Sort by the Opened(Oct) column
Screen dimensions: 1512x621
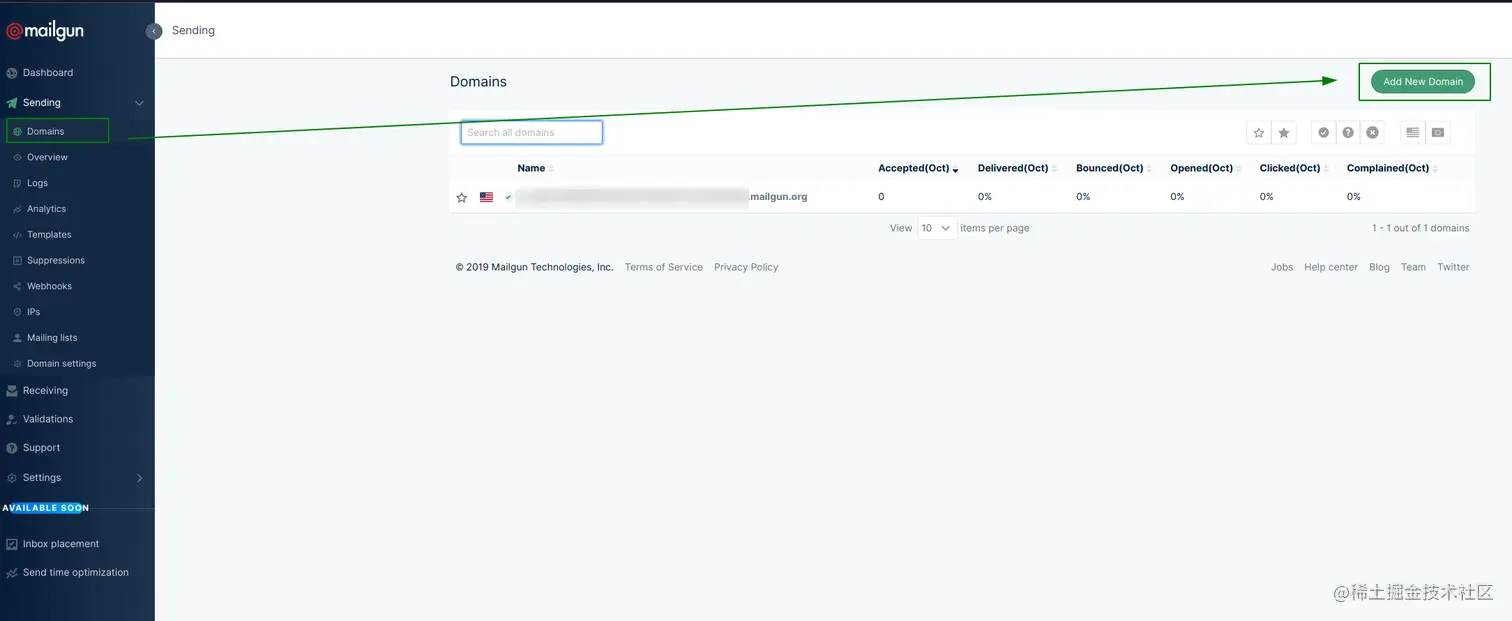coord(1205,168)
